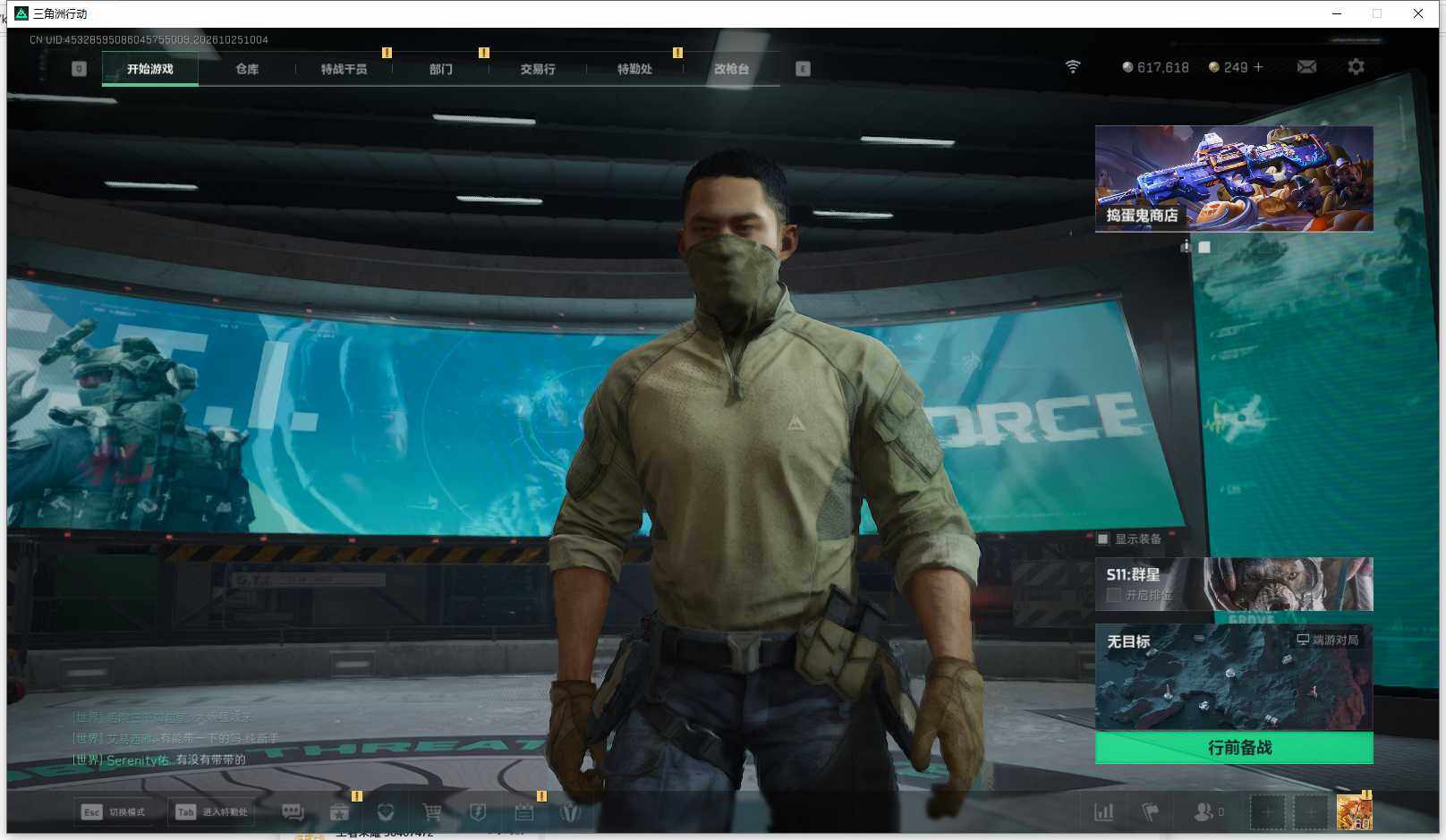Click the player avatar portrait
The image size is (1446, 840).
pyautogui.click(x=1354, y=812)
